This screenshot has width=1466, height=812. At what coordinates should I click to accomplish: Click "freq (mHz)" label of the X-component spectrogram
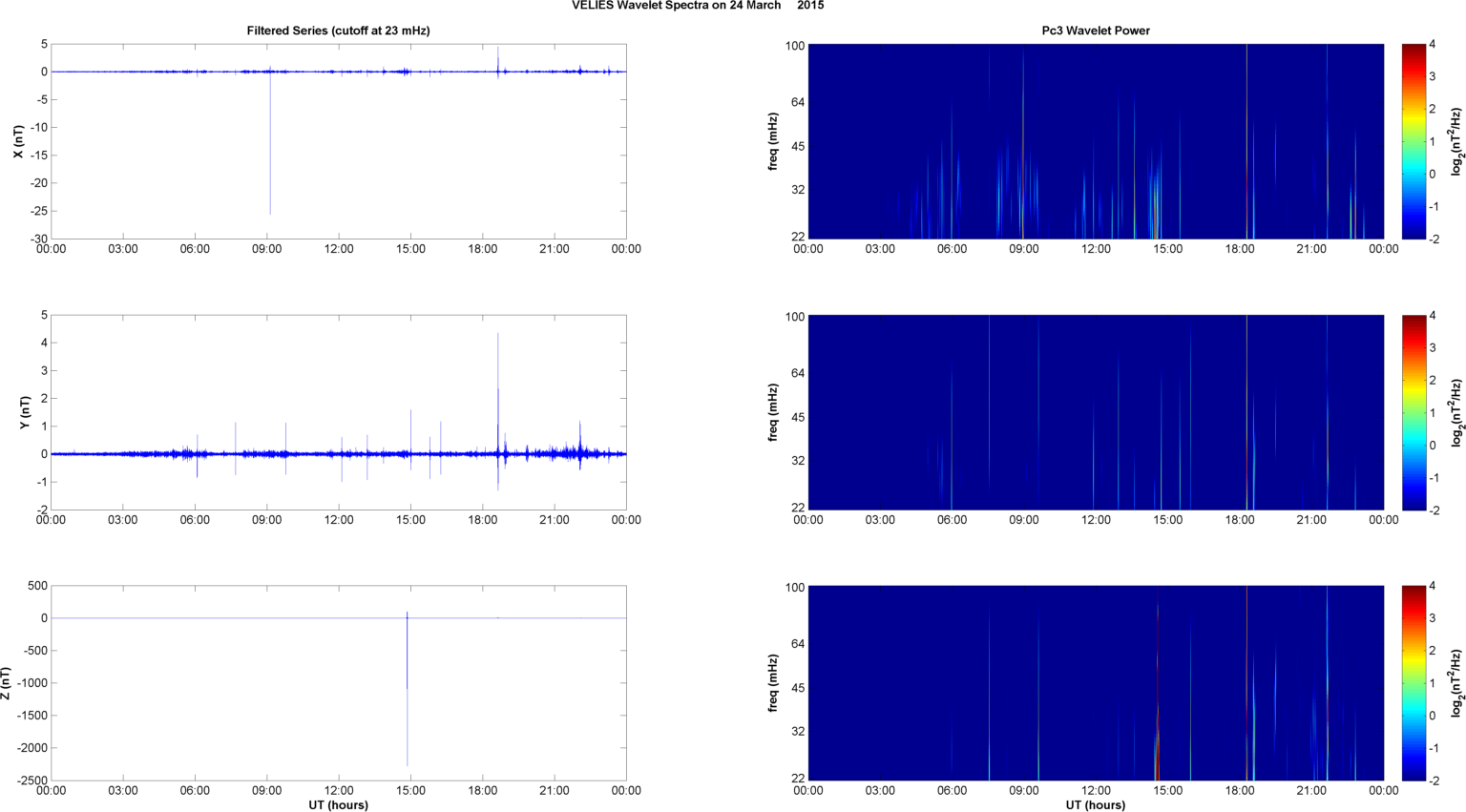773,141
